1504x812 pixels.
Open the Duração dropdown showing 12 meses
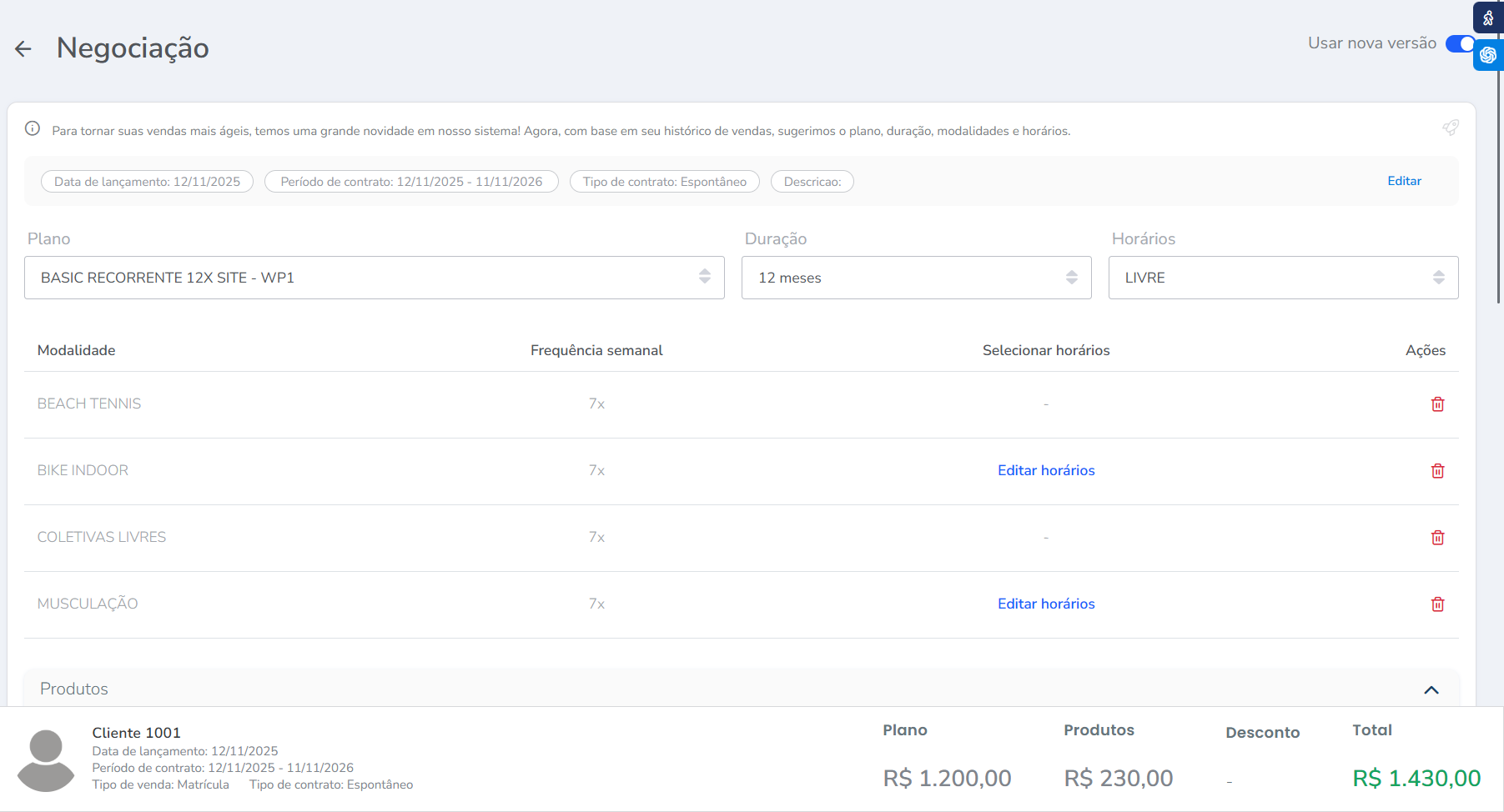point(916,278)
